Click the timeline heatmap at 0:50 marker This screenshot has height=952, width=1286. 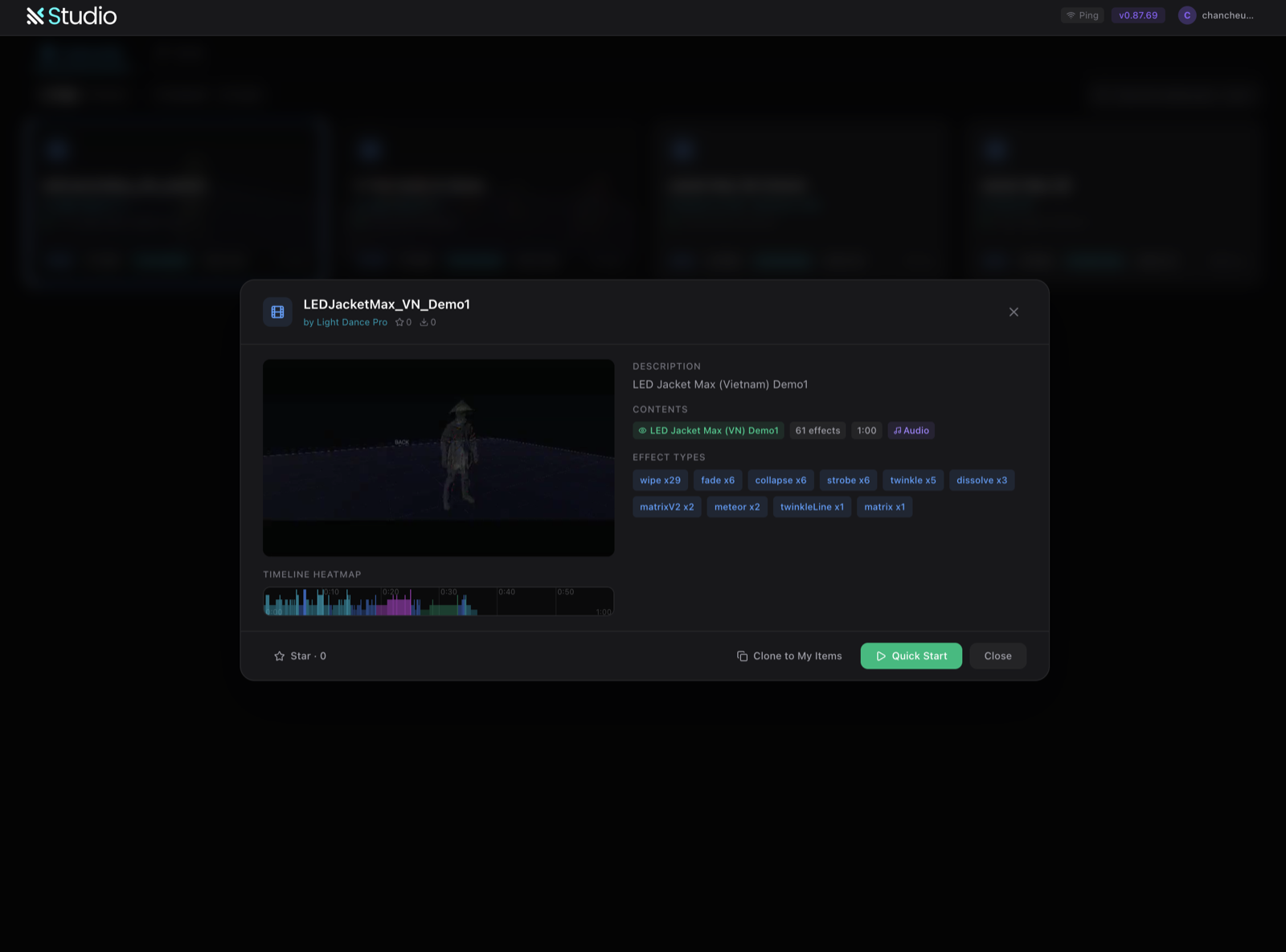[566, 592]
